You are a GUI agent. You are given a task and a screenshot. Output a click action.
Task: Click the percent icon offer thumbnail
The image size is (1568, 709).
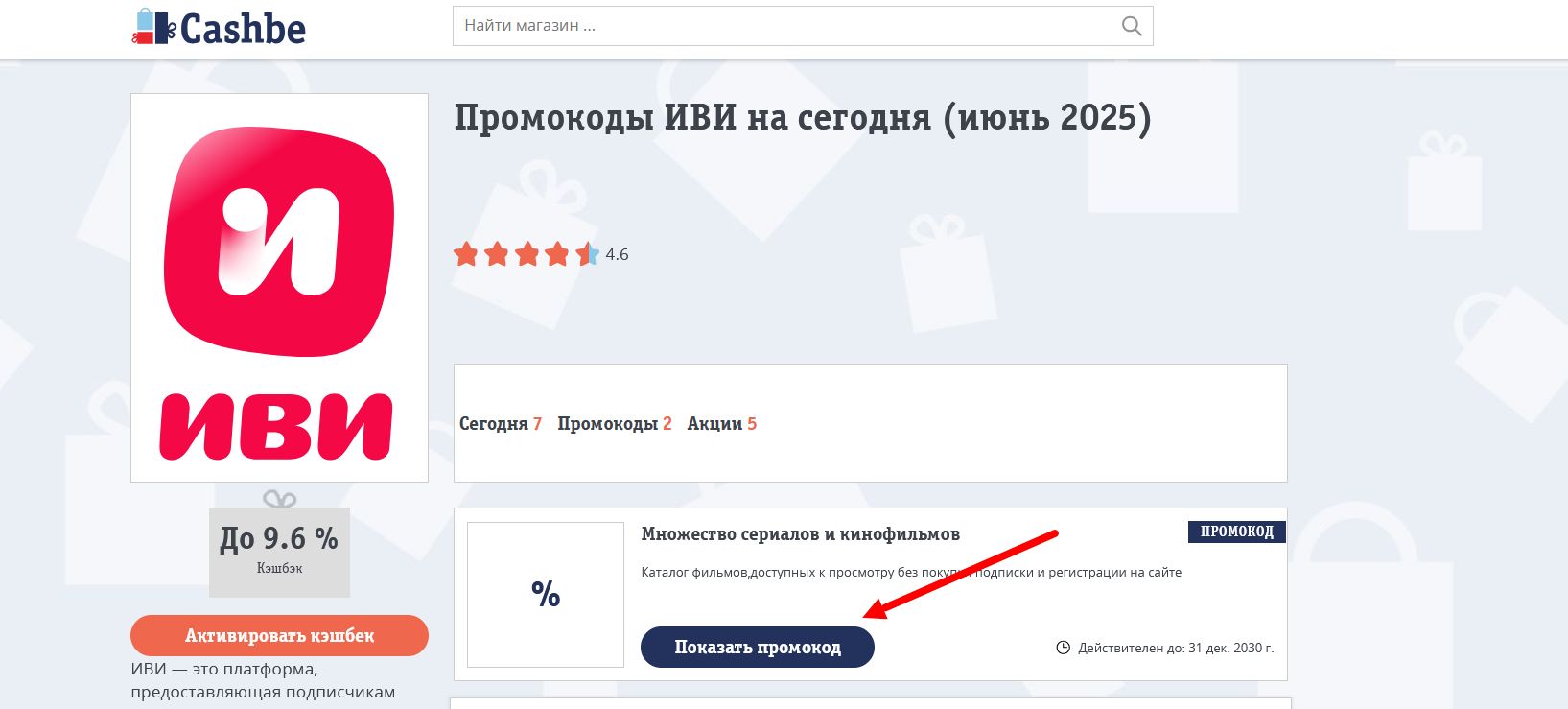pyautogui.click(x=546, y=595)
